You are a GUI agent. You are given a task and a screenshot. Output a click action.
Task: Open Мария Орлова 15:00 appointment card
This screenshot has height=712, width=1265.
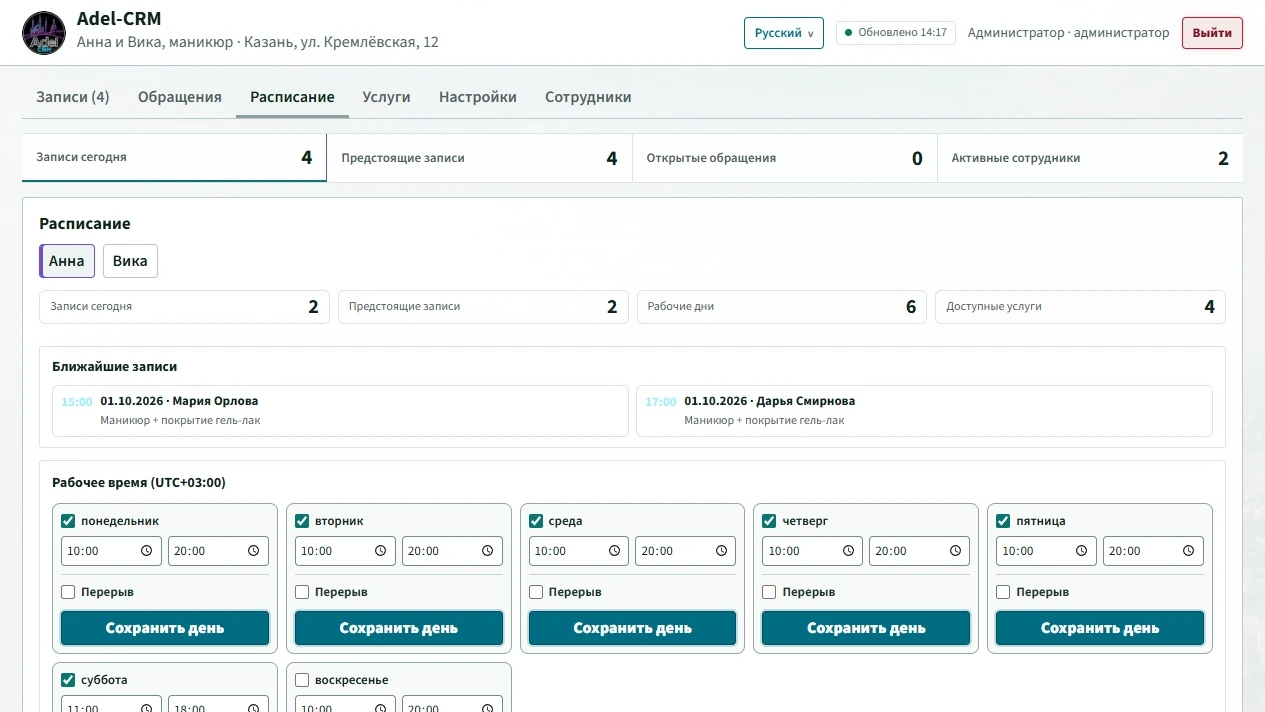(340, 411)
